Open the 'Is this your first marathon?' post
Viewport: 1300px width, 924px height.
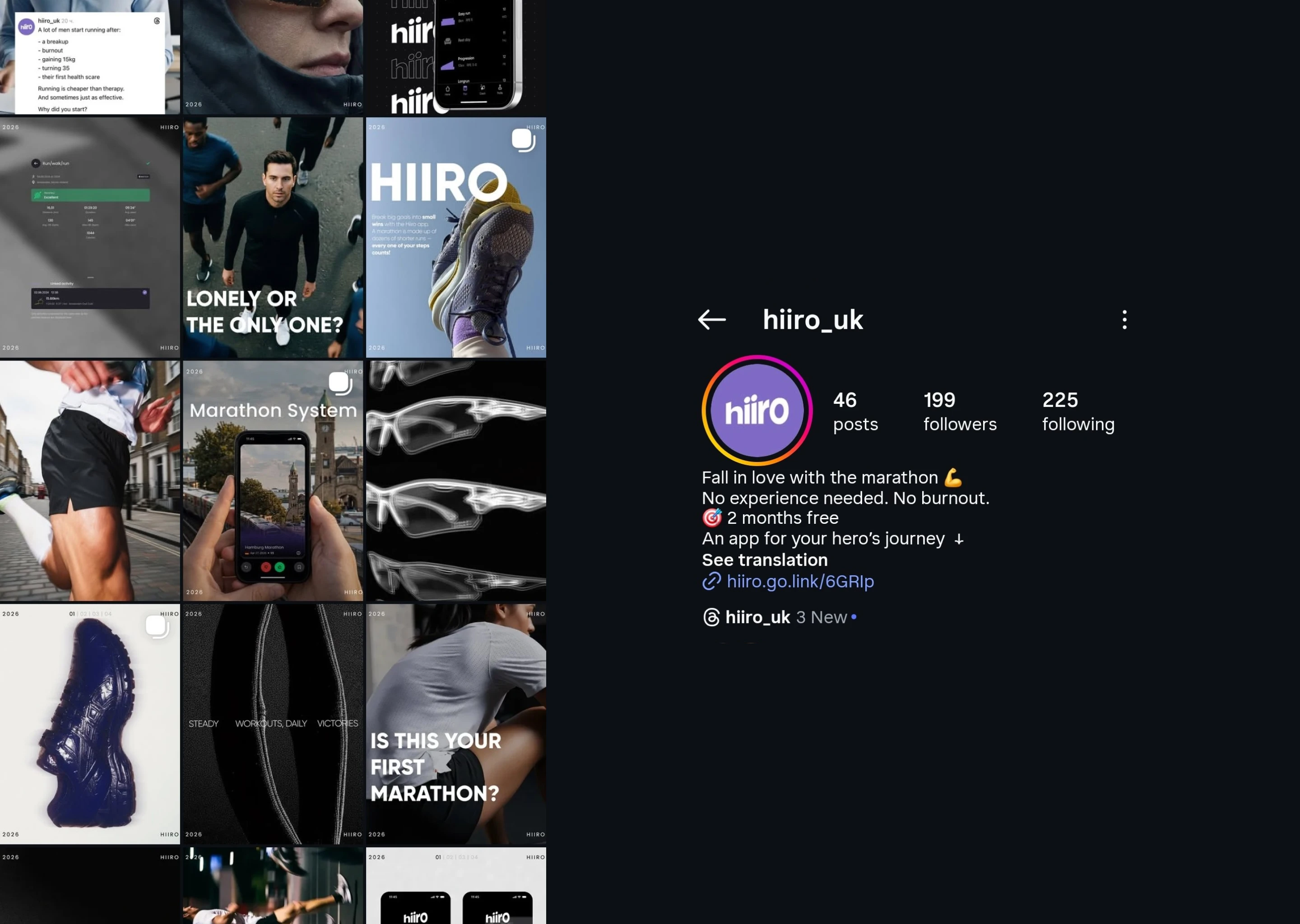coord(456,724)
